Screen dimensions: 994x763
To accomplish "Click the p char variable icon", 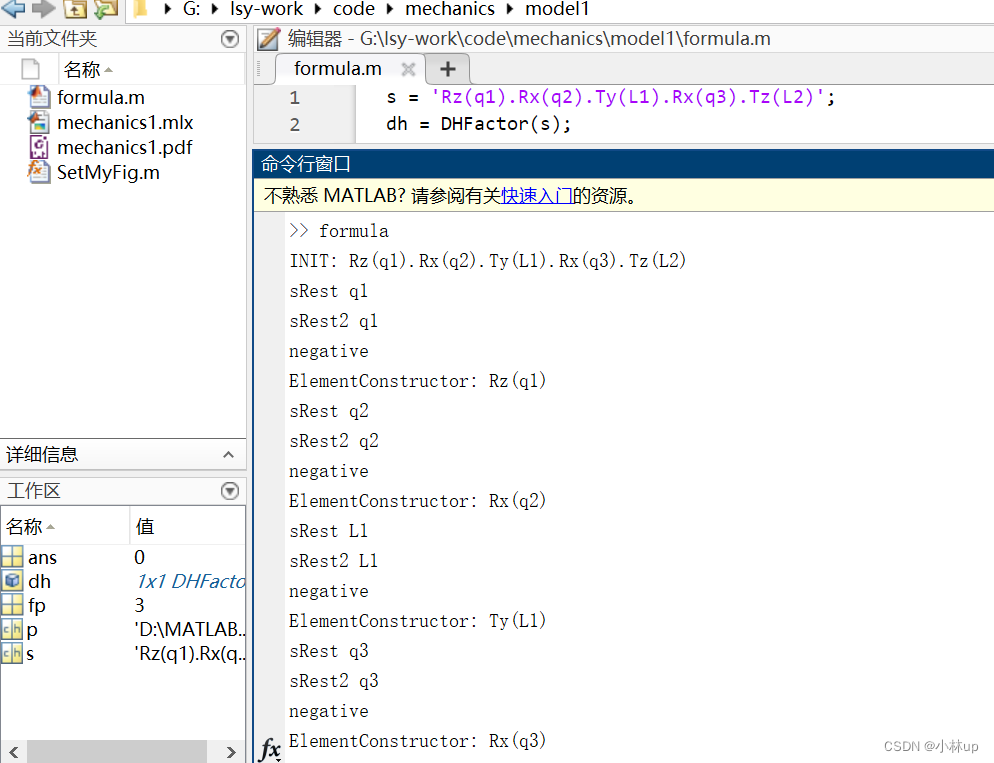I will point(12,629).
